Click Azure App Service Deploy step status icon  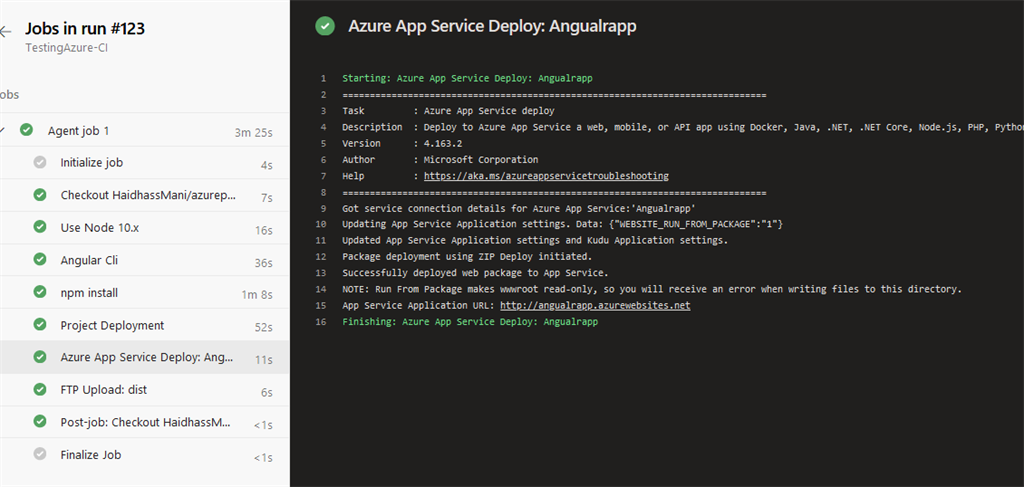(40, 357)
